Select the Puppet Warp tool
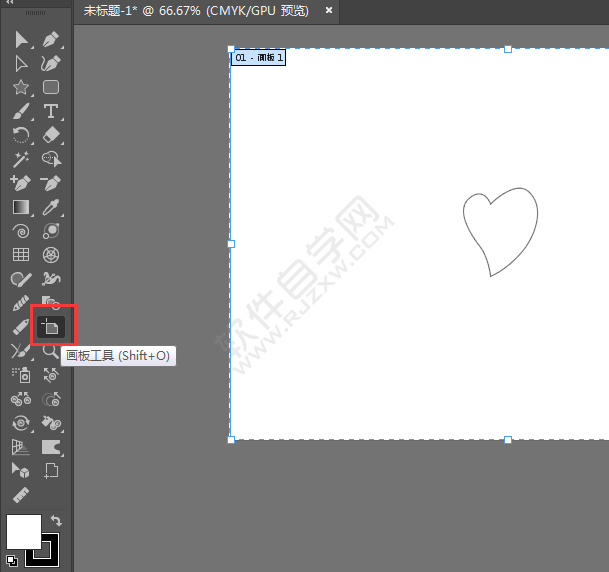This screenshot has height=572, width=609. click(x=51, y=279)
